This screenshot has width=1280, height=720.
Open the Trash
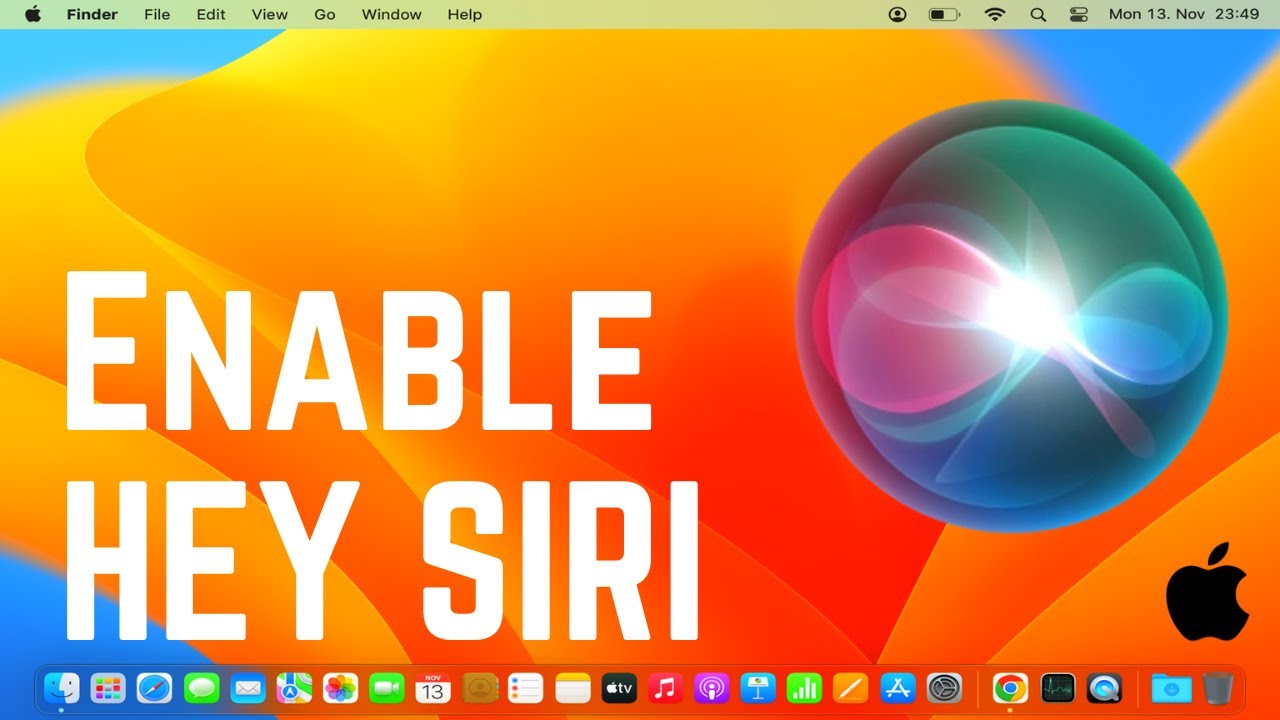(x=1217, y=688)
